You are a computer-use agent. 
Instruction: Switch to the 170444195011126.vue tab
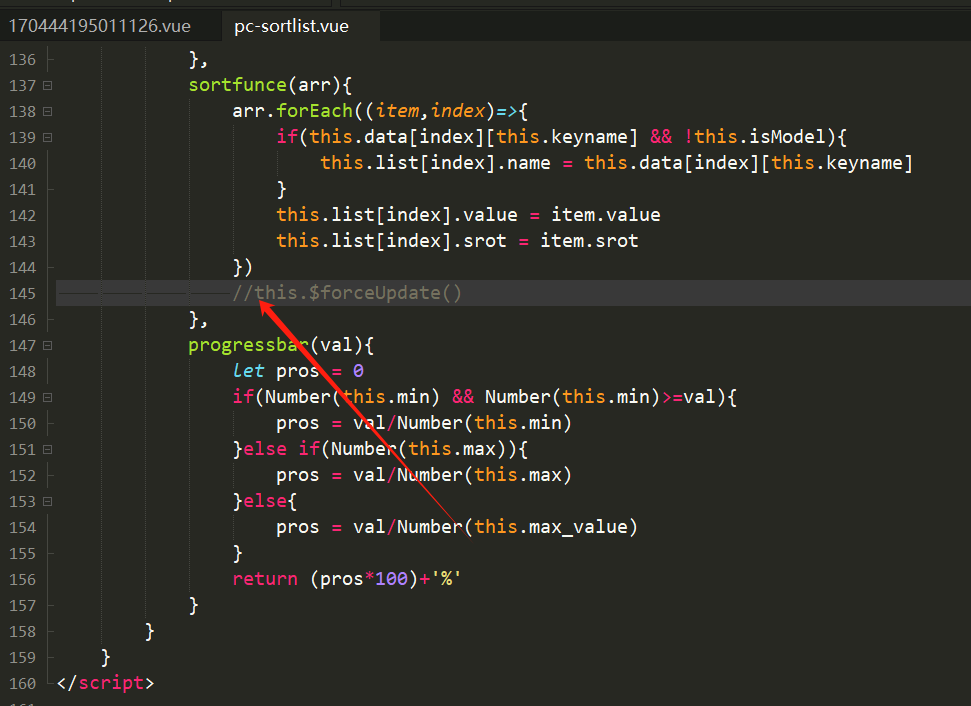pyautogui.click(x=100, y=26)
